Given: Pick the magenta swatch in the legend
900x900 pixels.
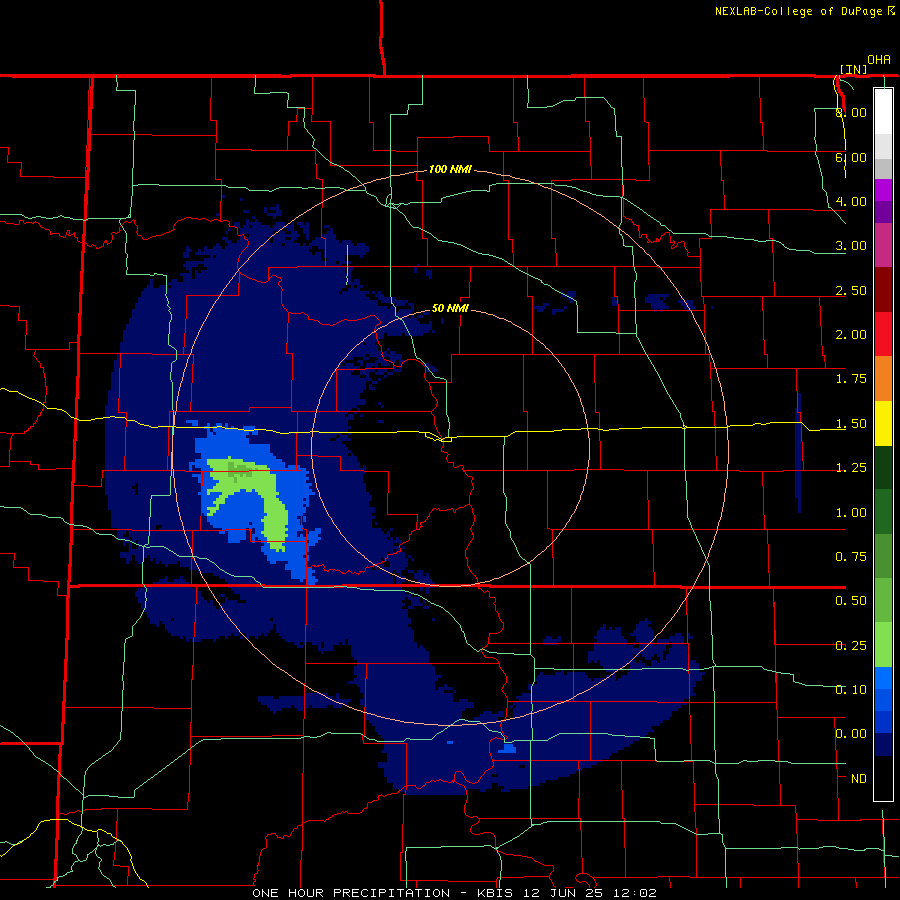Looking at the screenshot, I should 883,245.
